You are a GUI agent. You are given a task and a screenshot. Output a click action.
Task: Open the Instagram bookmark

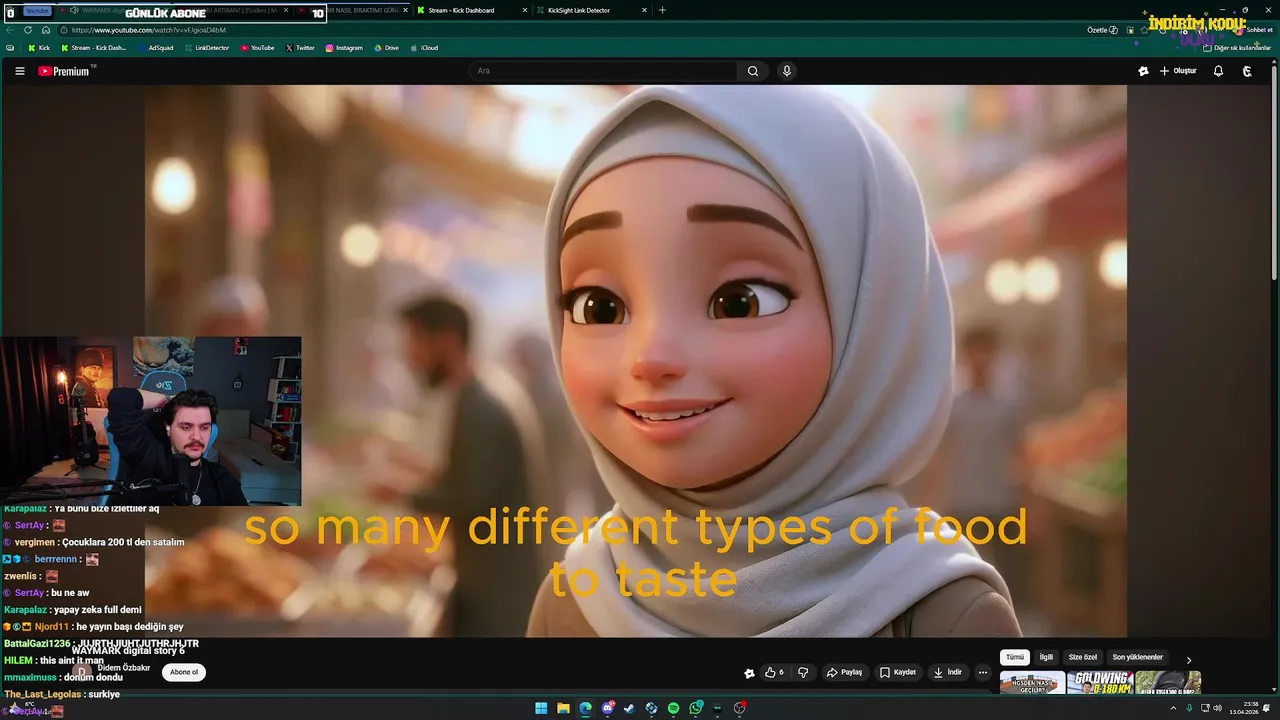pos(344,48)
